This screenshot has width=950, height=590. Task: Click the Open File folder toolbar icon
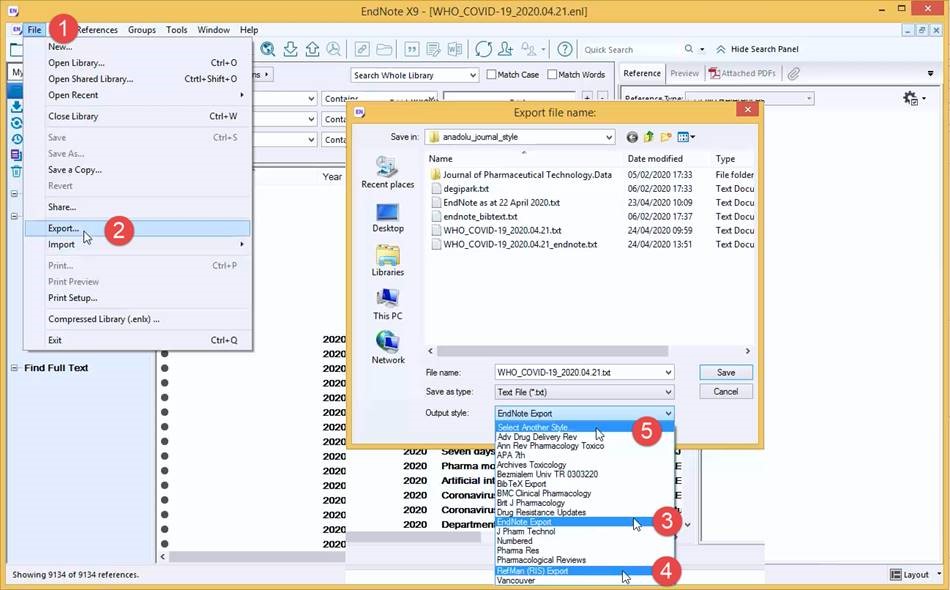pyautogui.click(x=384, y=49)
